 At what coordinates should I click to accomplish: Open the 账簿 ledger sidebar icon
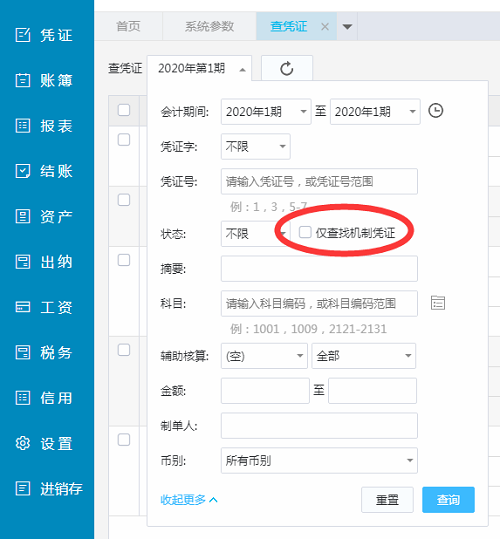pyautogui.click(x=23, y=80)
